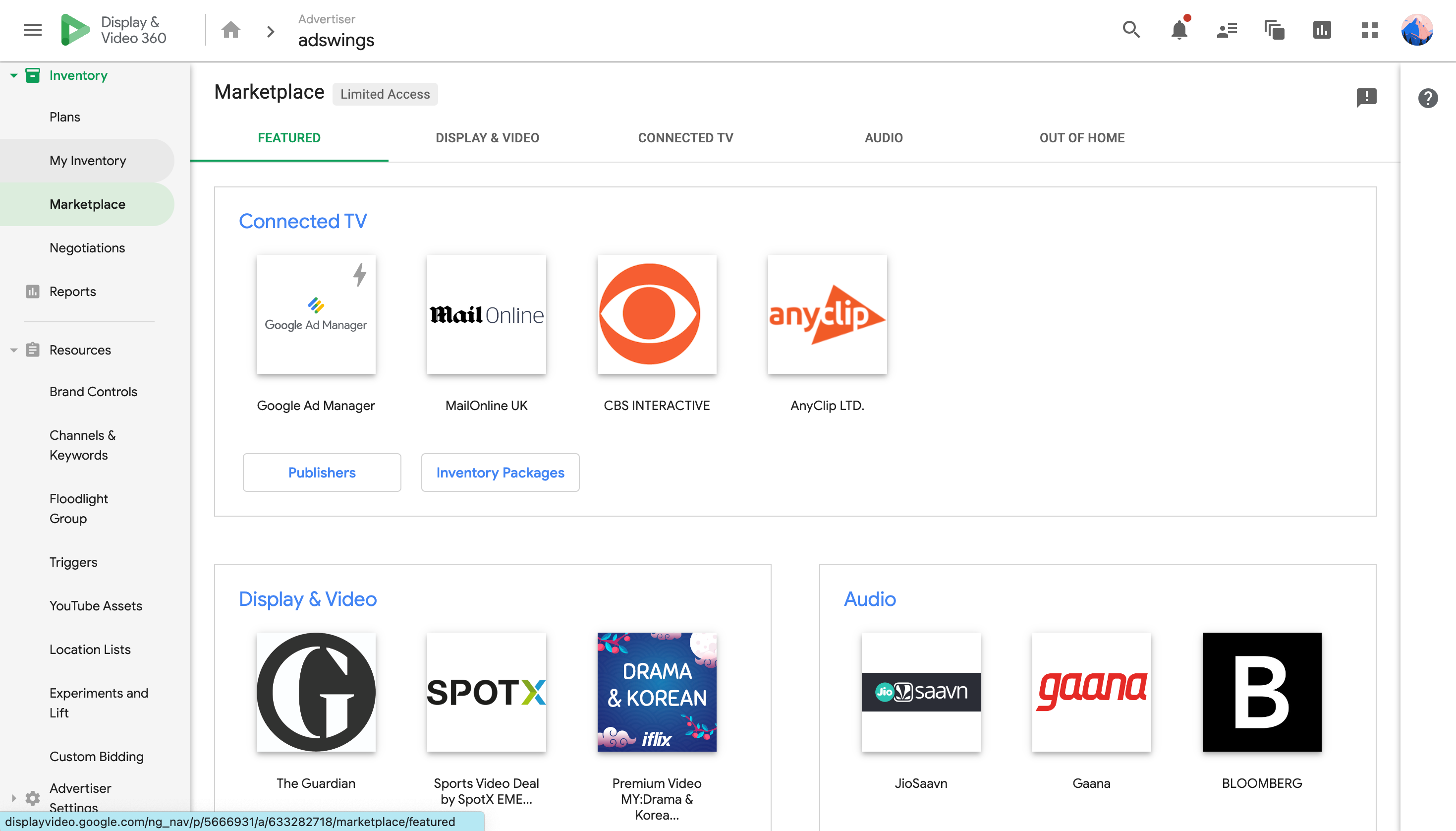Viewport: 1456px width, 831px height.
Task: Switch to the Display & Video tab
Action: pos(488,137)
